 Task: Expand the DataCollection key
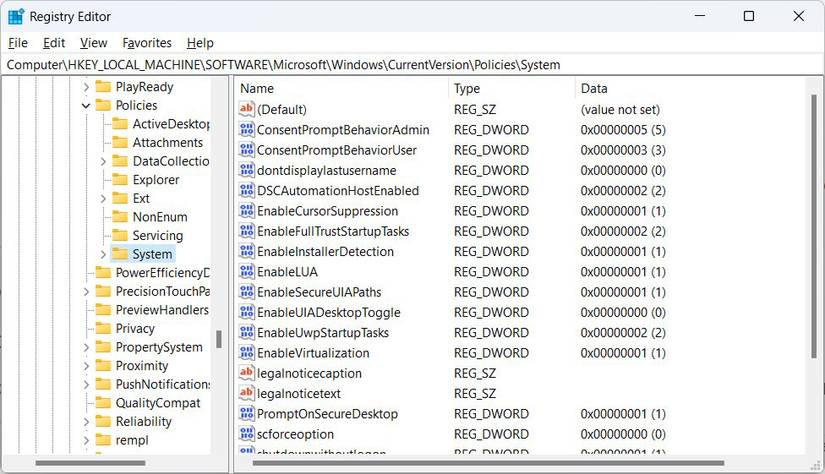103,162
